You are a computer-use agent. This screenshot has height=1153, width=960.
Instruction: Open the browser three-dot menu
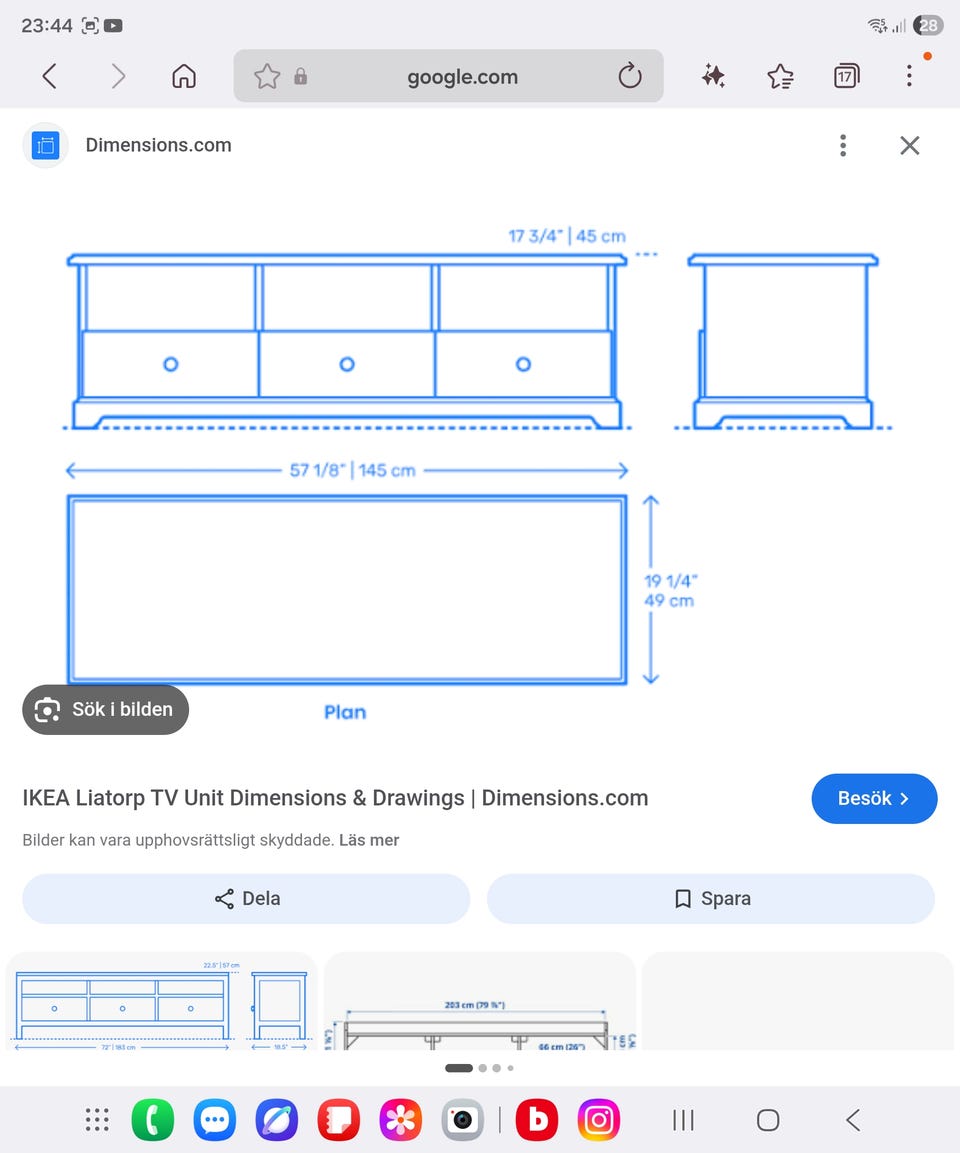(x=909, y=76)
